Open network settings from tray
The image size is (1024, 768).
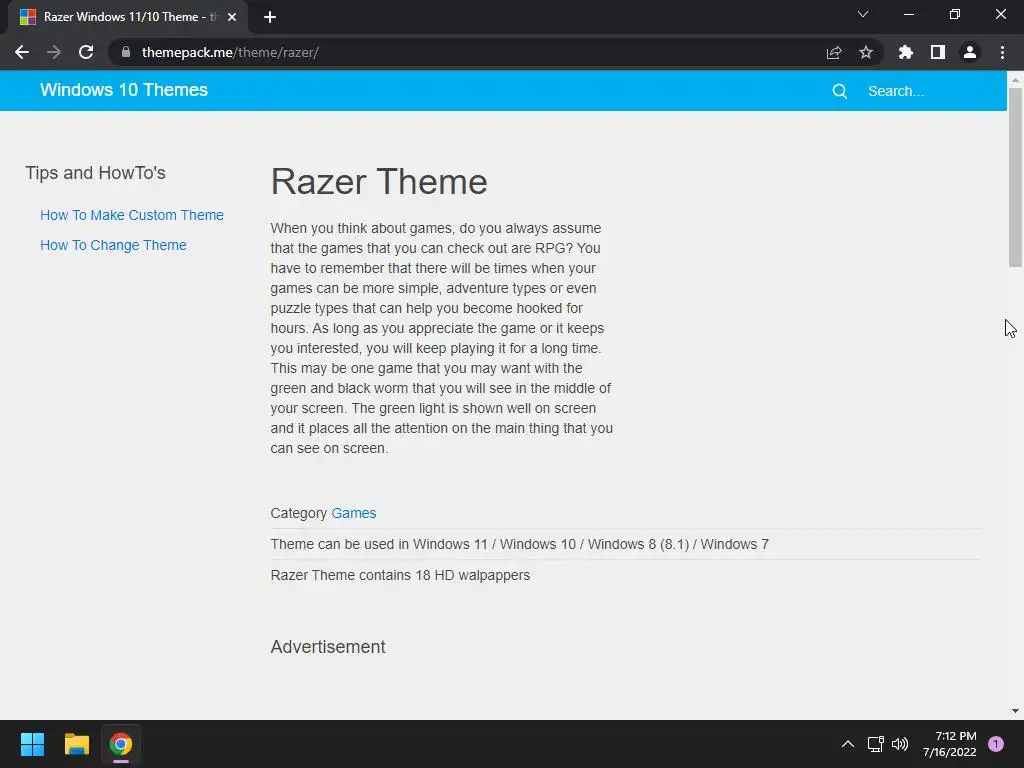pos(876,744)
